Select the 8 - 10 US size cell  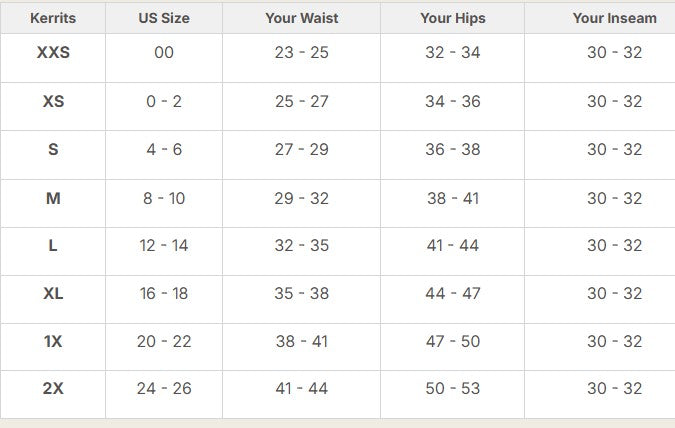coord(164,198)
